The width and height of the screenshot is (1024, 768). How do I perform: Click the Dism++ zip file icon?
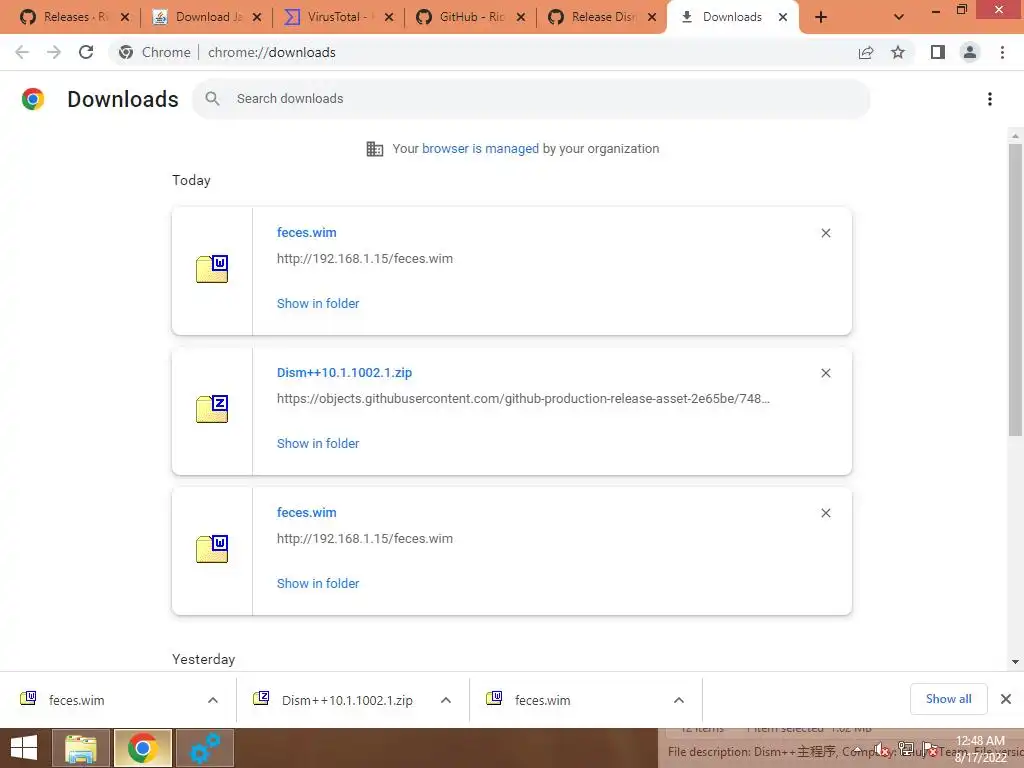click(x=212, y=409)
